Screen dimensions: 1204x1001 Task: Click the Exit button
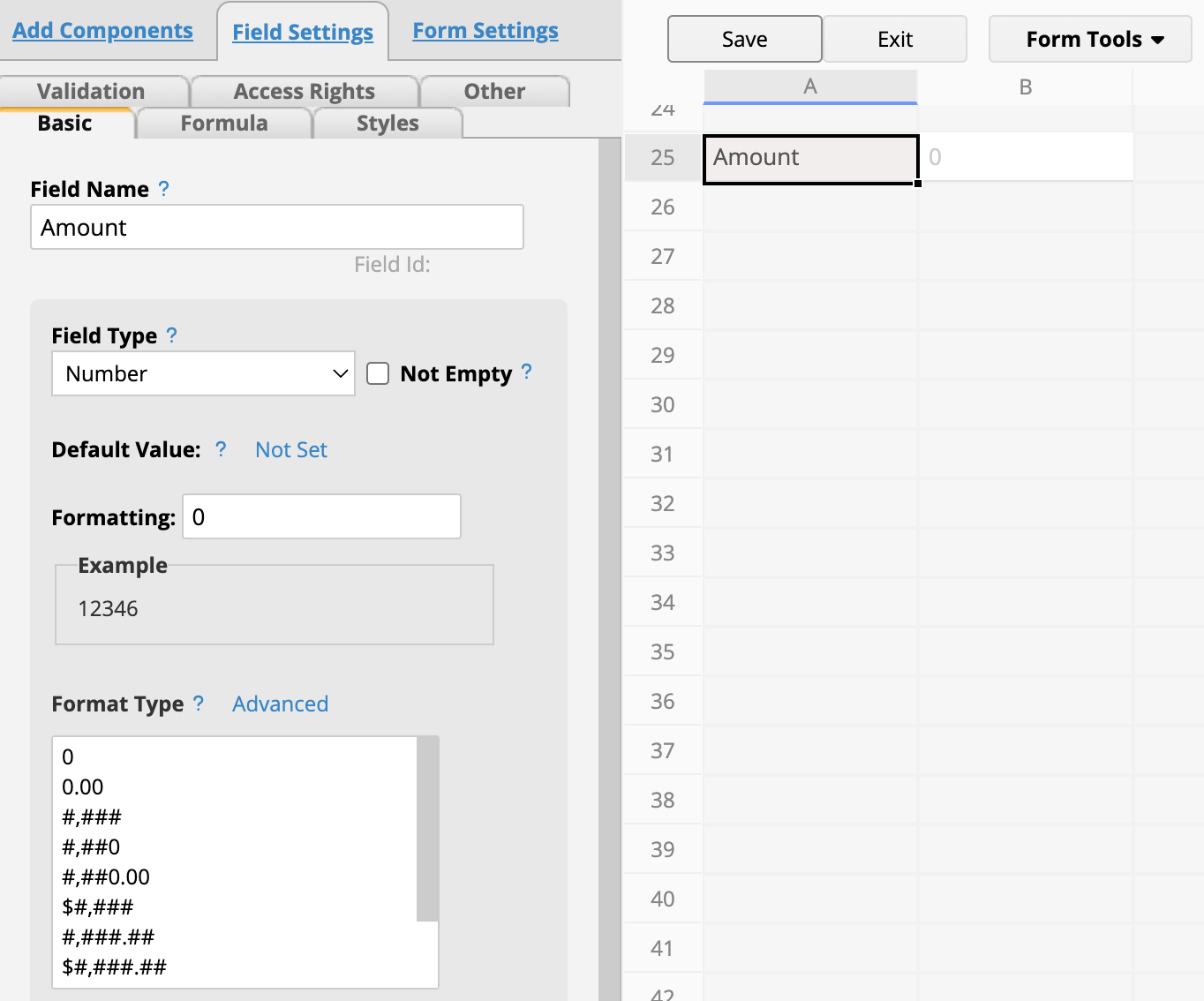click(894, 40)
